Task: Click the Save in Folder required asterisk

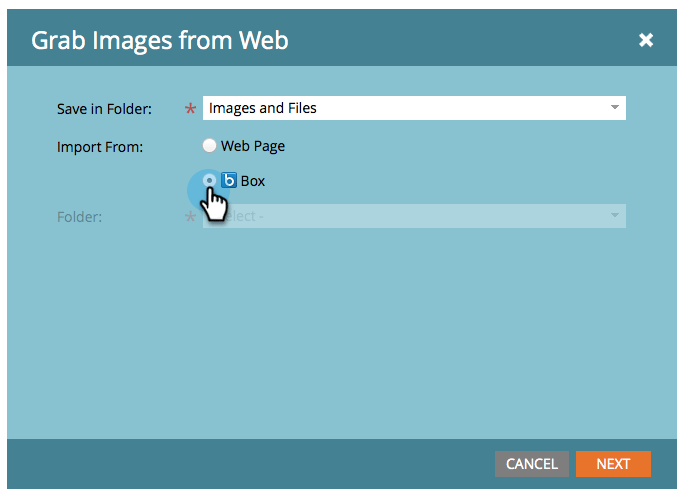Action: (190, 109)
